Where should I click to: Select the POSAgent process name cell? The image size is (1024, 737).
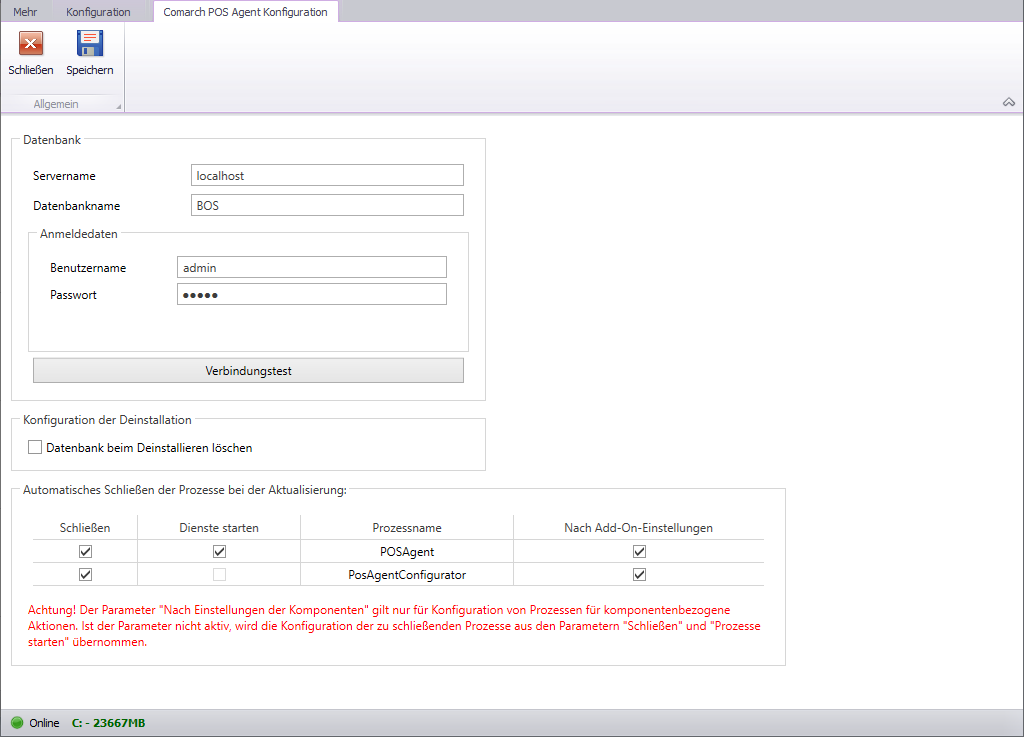tap(407, 552)
